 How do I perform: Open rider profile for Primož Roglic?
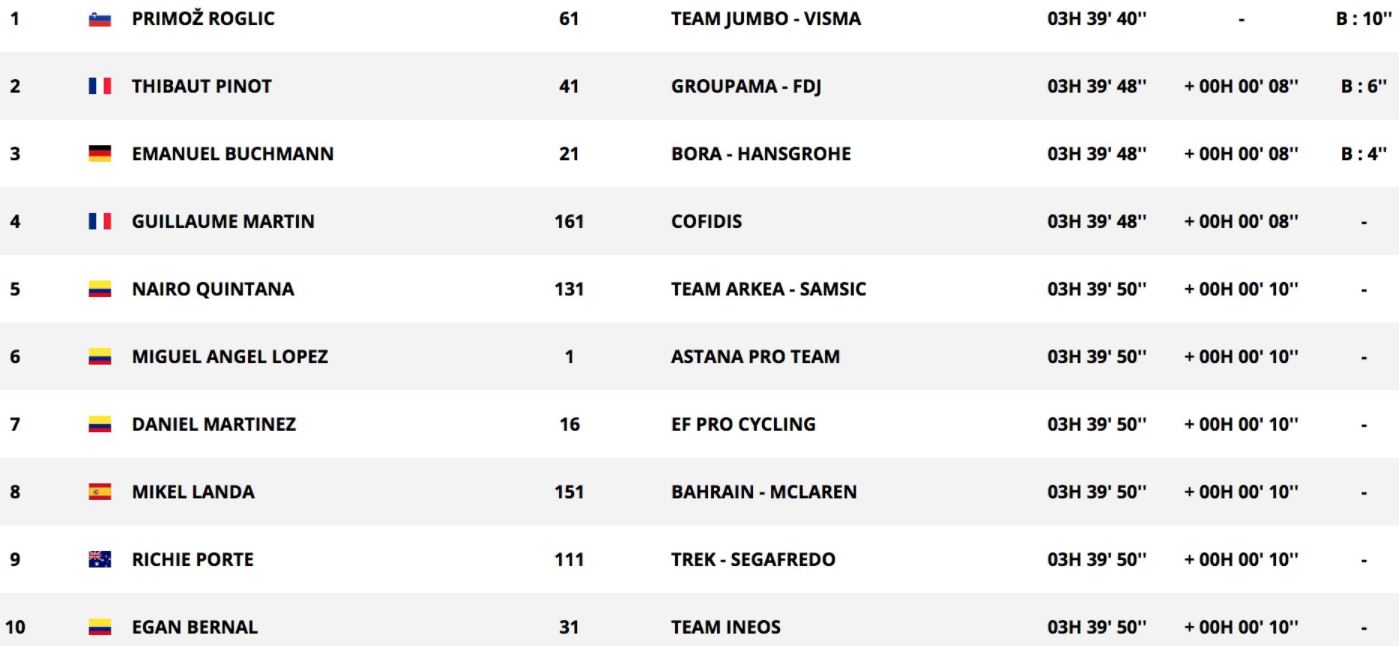[x=203, y=19]
